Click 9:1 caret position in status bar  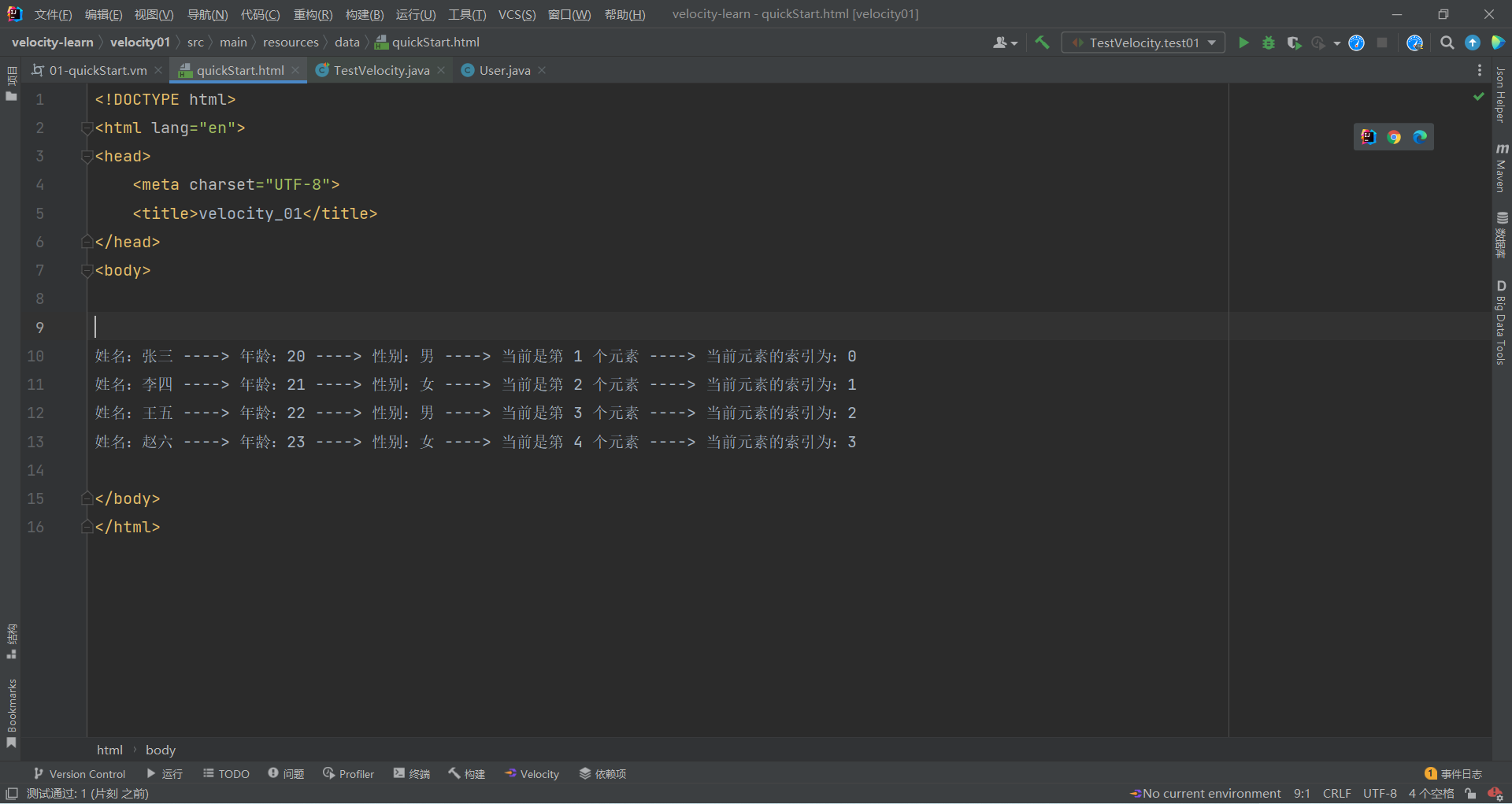[1302, 794]
